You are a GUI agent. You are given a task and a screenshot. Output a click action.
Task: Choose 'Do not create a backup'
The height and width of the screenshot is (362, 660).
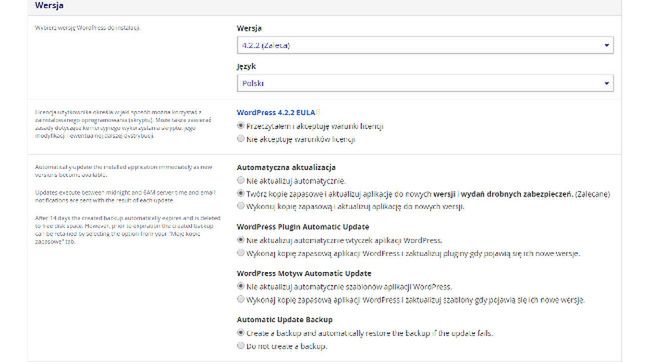click(241, 346)
